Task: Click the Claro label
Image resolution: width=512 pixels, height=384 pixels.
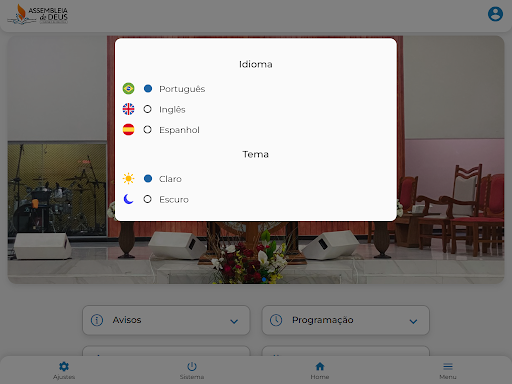Action: point(170,179)
